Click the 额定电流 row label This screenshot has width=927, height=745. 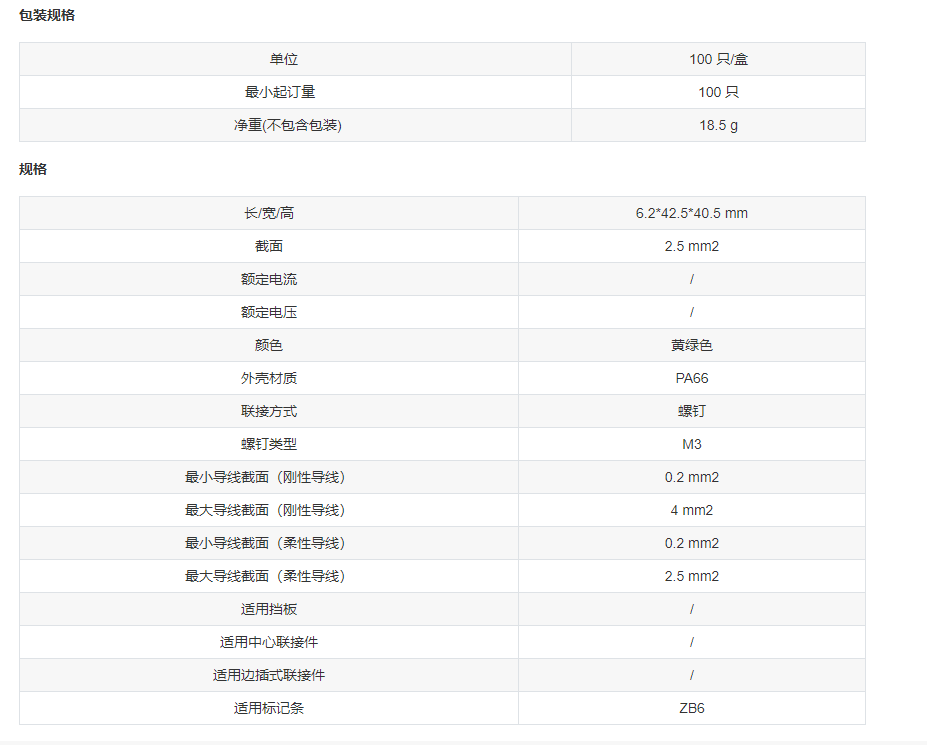pos(269,279)
